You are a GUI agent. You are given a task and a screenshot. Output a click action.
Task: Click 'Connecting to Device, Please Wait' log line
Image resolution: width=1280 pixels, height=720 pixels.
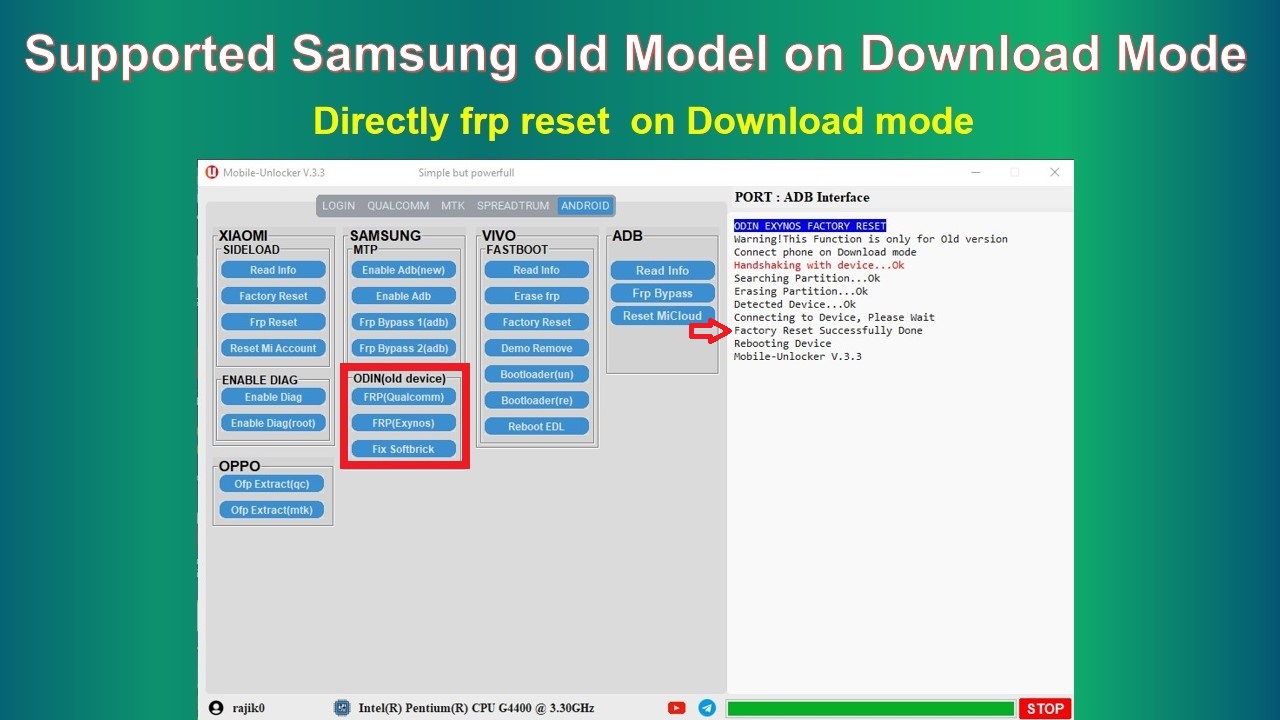pyautogui.click(x=834, y=317)
